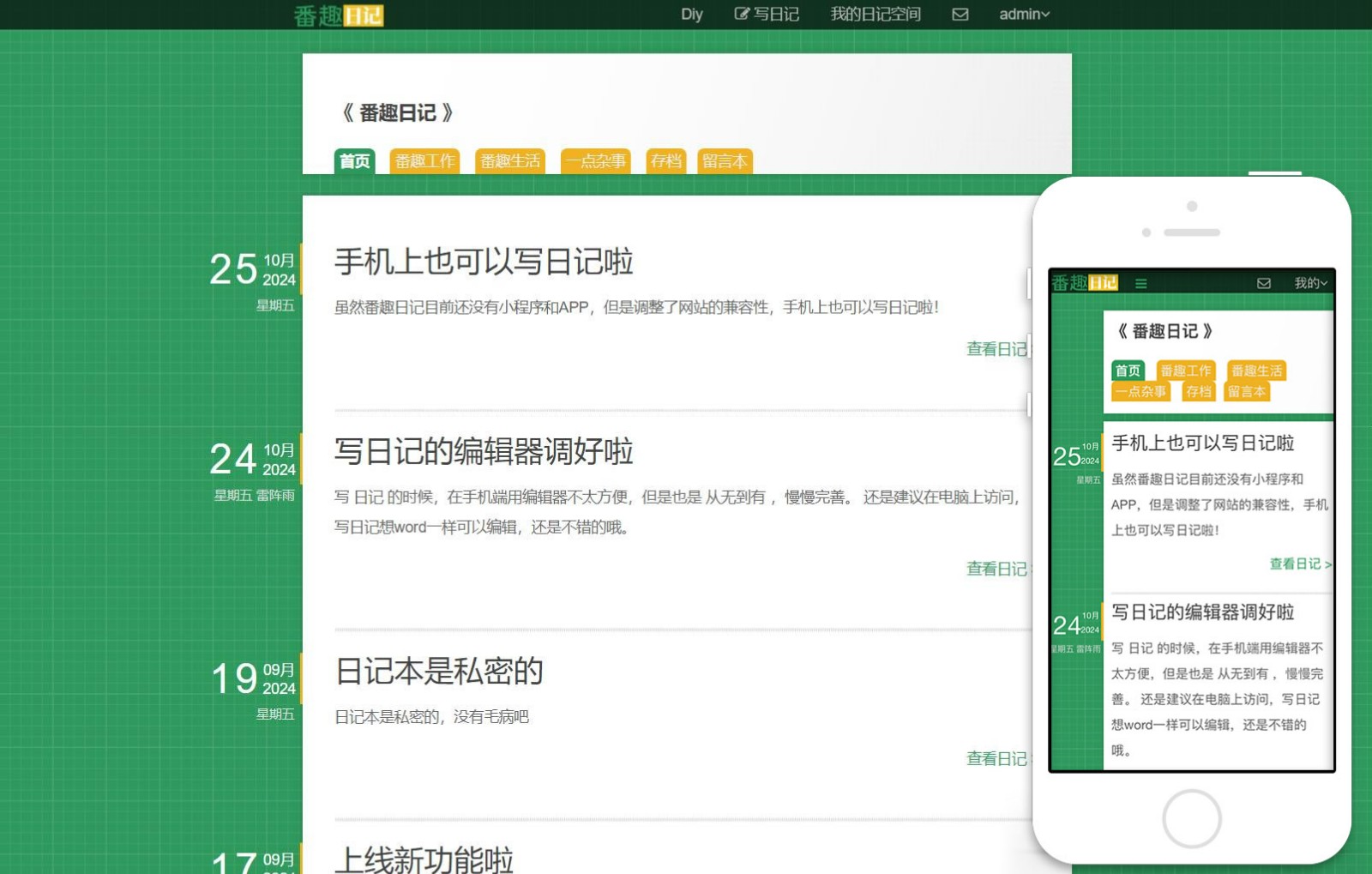1372x874 pixels.
Task: Open the envelope icon in phone mockup
Action: tap(1264, 283)
